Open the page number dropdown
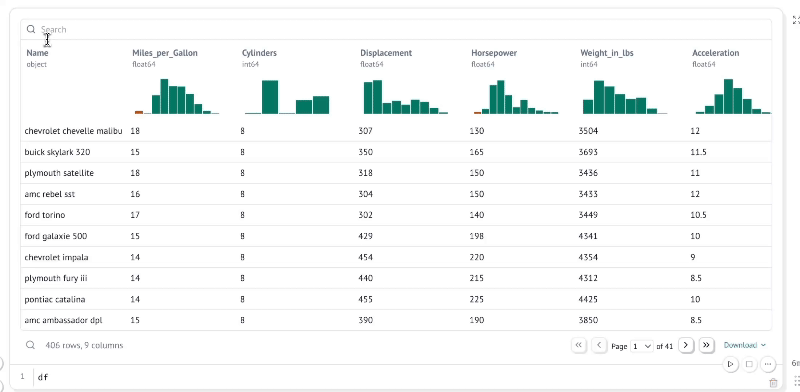 tap(642, 346)
